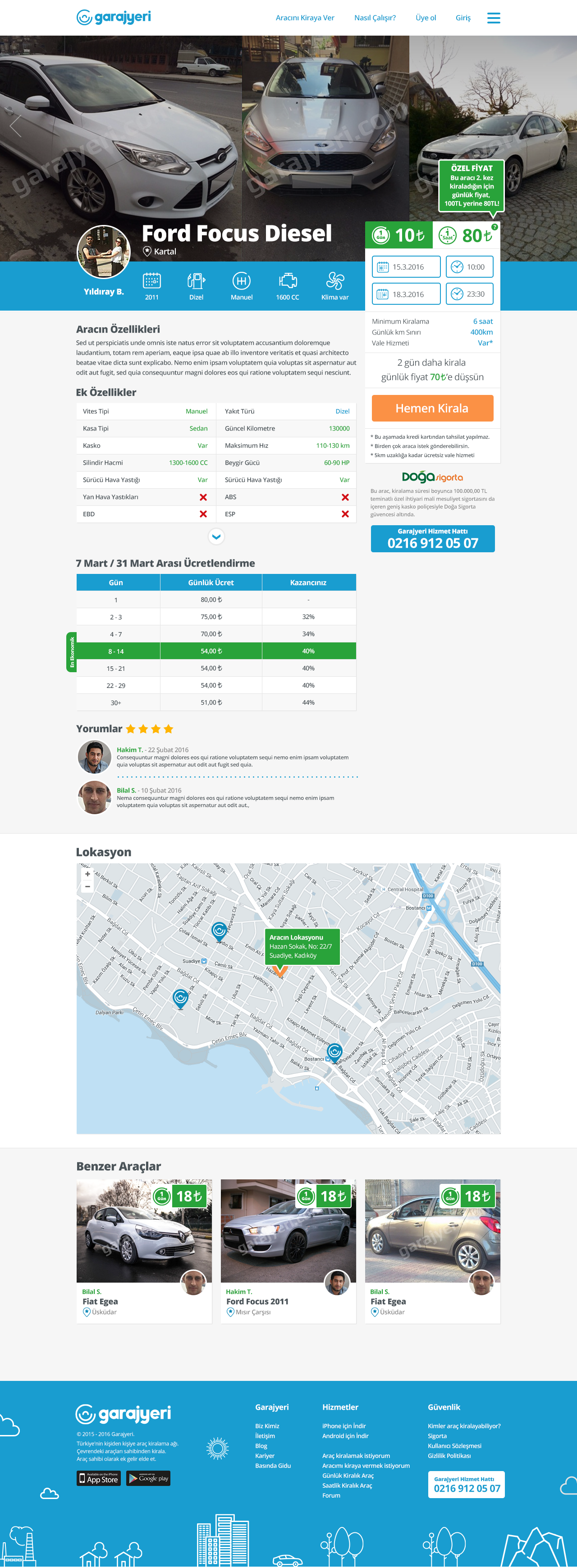Open Saatlik Kiralık Araç footer link
Viewport: 577px width, 1568px height.
coord(347,1485)
